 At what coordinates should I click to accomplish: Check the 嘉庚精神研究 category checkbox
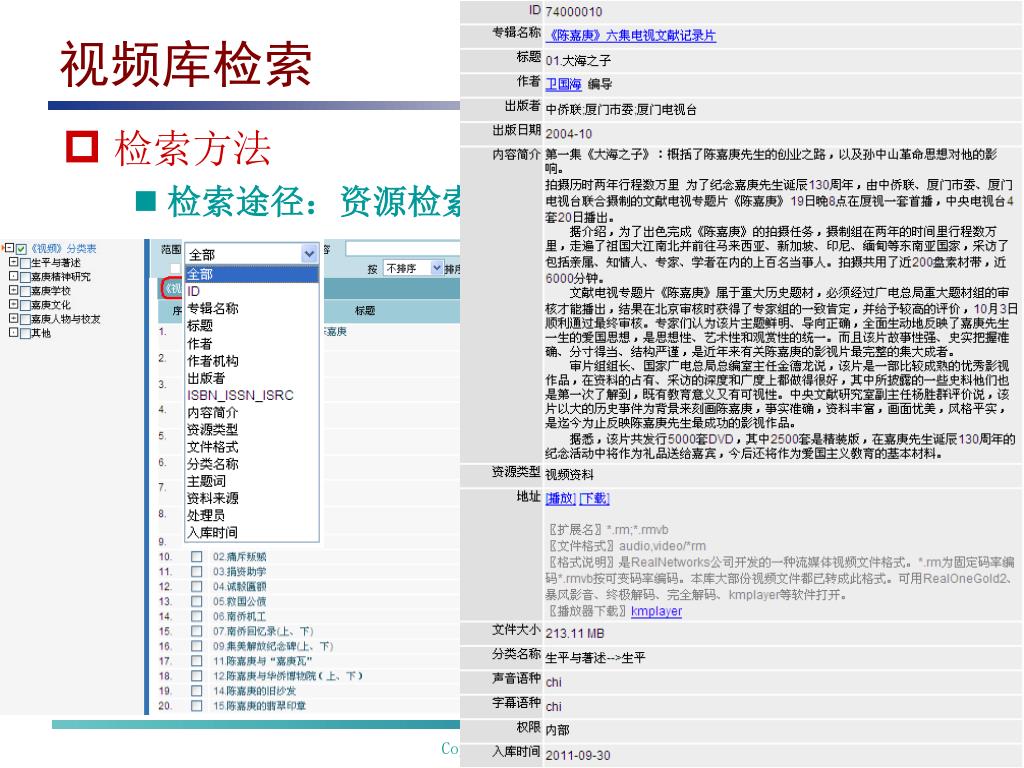coord(25,277)
